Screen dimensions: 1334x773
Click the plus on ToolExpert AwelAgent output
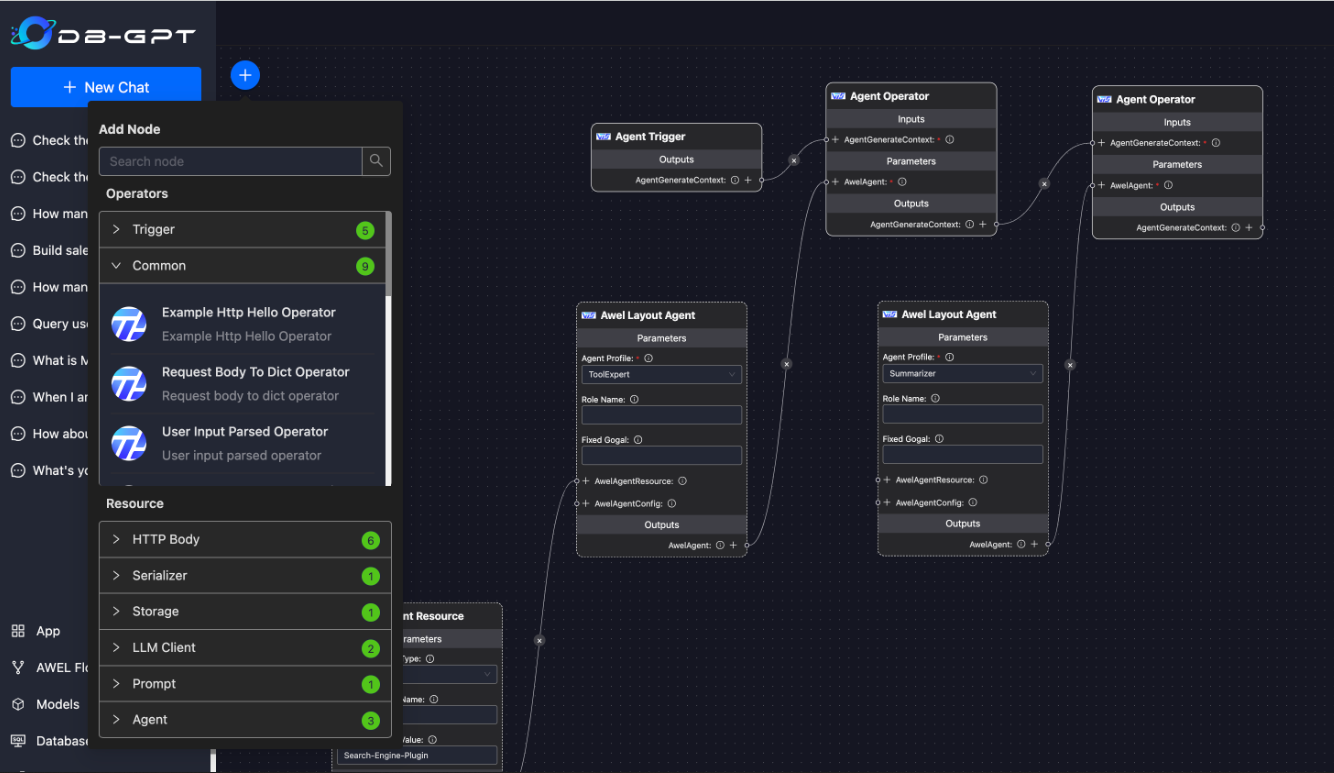(733, 545)
